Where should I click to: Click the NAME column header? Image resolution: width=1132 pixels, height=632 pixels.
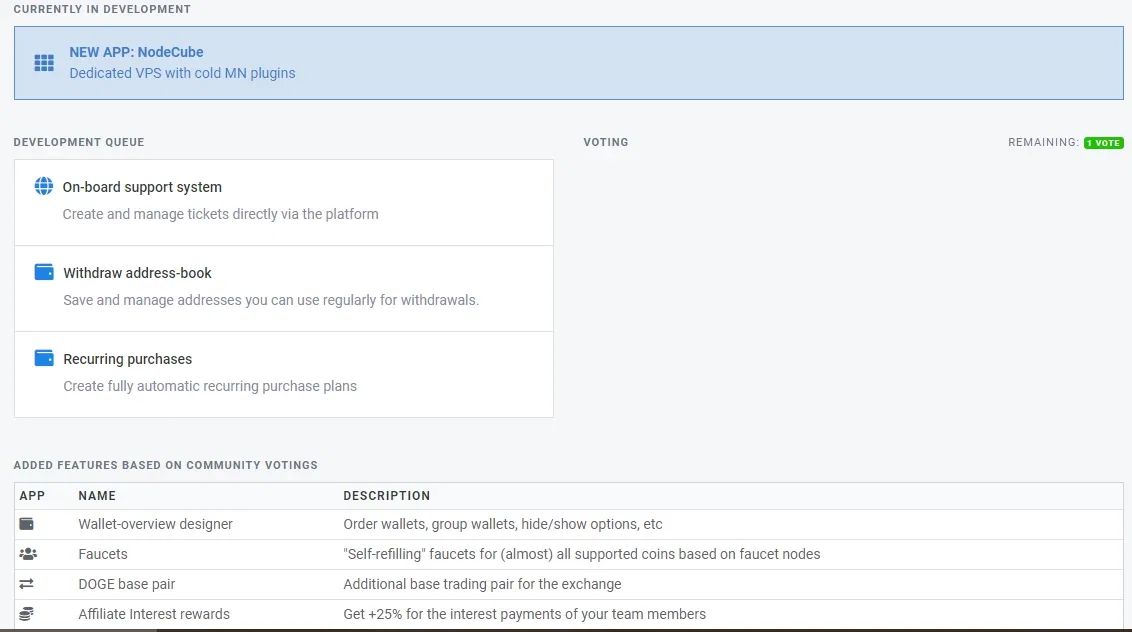coord(97,495)
